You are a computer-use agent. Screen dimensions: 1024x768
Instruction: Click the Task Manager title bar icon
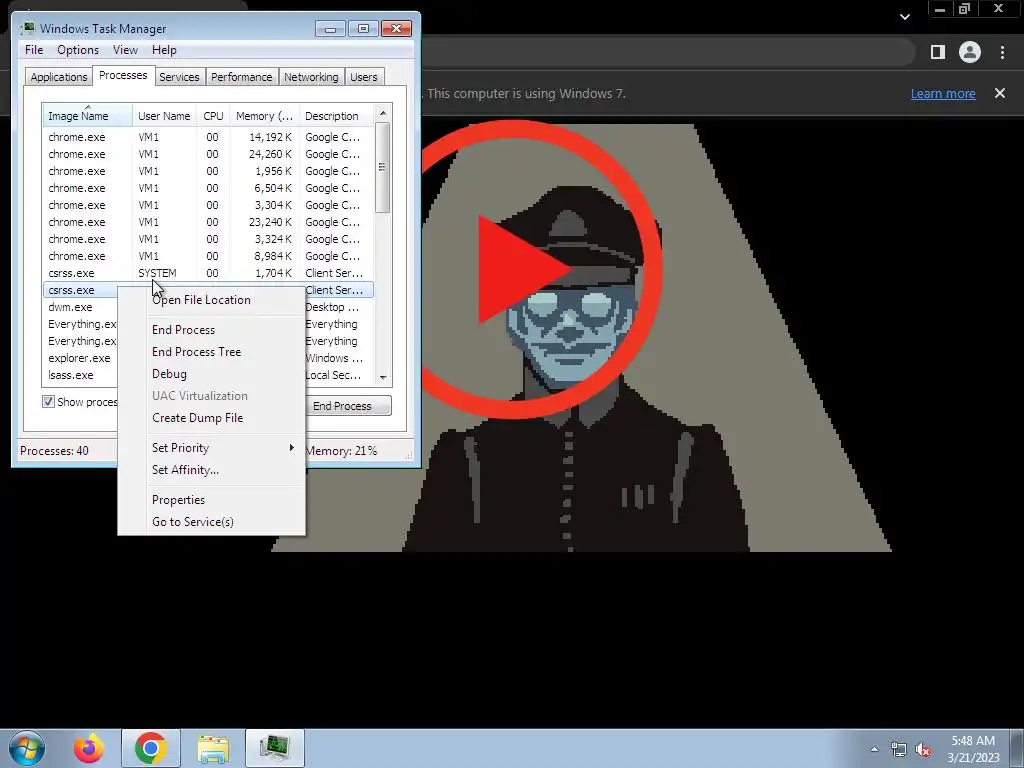coord(27,28)
